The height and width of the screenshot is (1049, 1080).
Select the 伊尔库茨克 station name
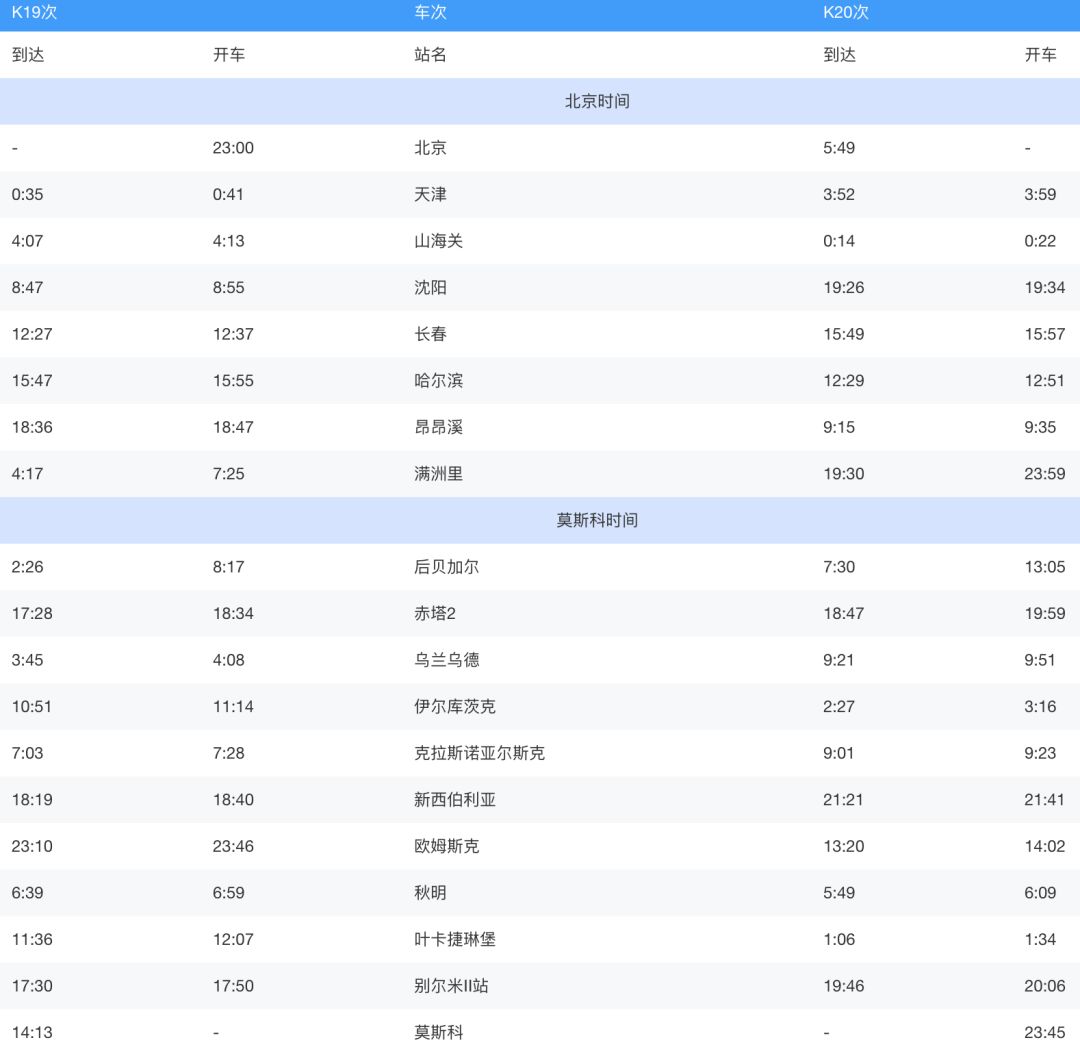pyautogui.click(x=454, y=706)
